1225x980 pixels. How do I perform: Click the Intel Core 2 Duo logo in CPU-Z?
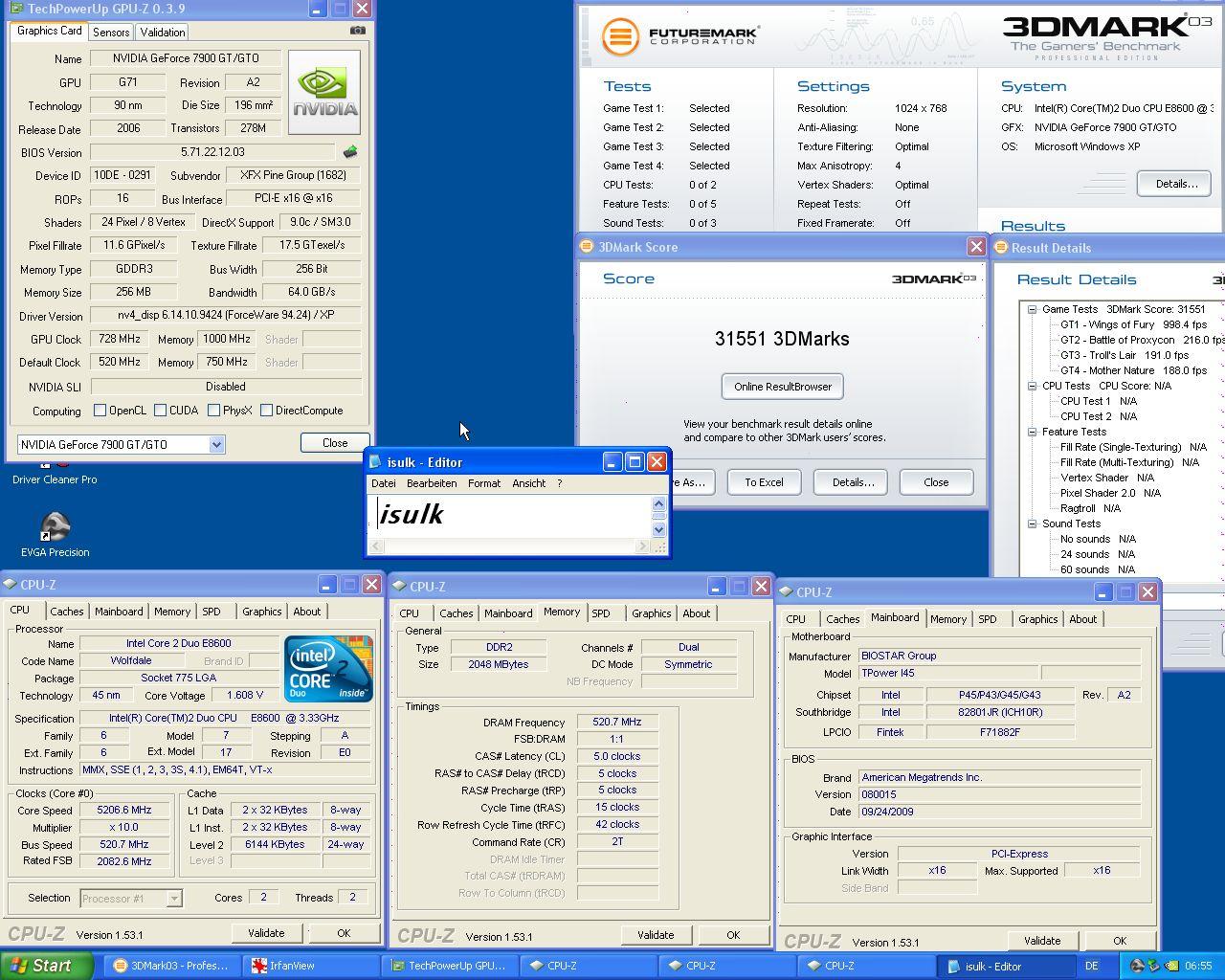(x=328, y=668)
